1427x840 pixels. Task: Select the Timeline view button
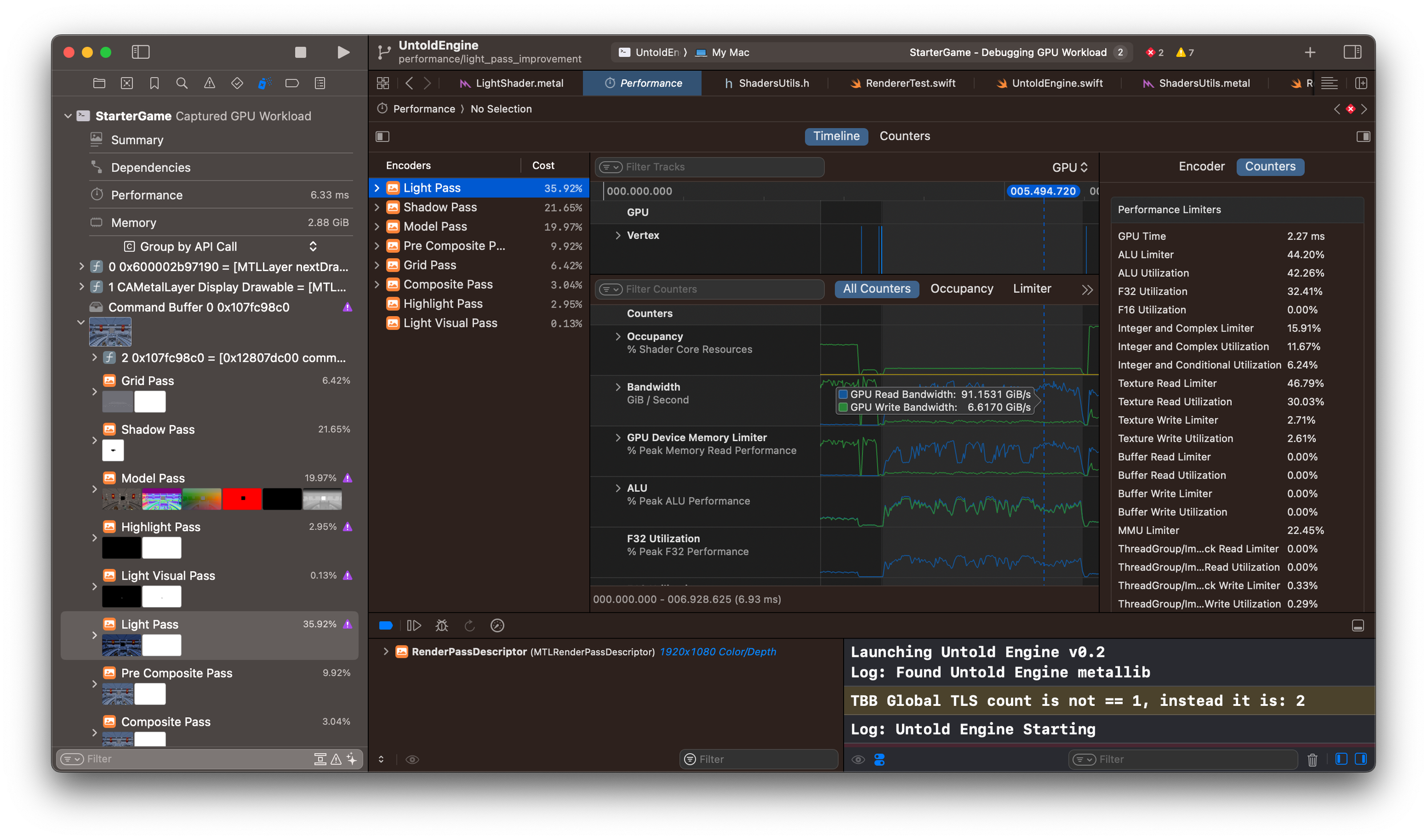point(836,136)
